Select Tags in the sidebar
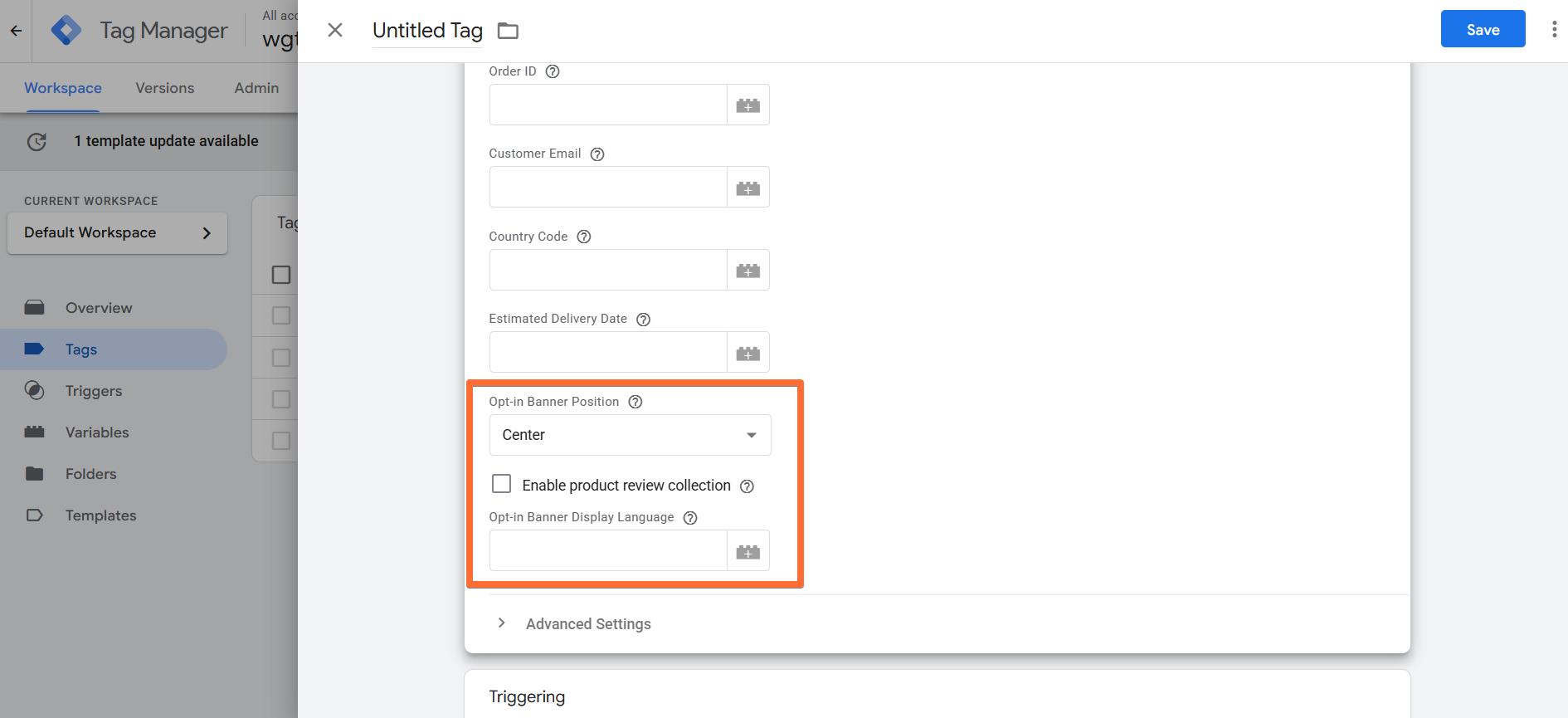1568x718 pixels. (114, 349)
